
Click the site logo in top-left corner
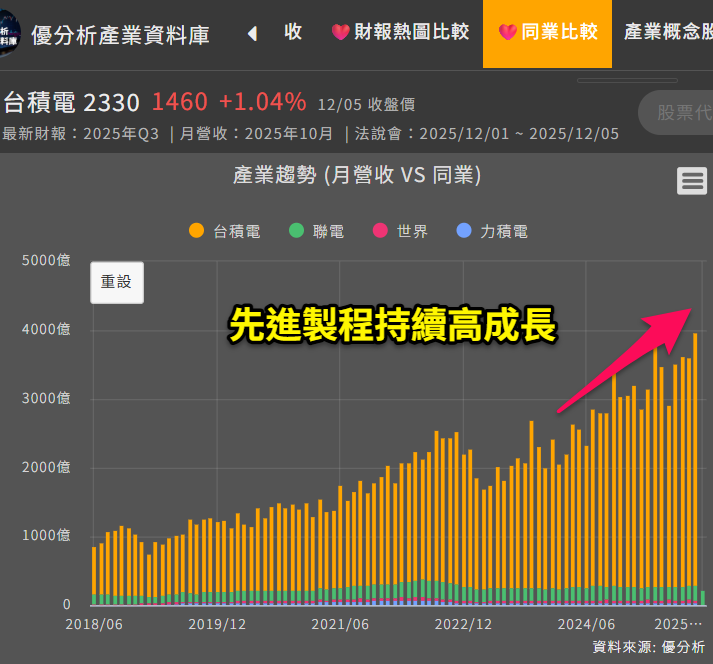(8, 33)
